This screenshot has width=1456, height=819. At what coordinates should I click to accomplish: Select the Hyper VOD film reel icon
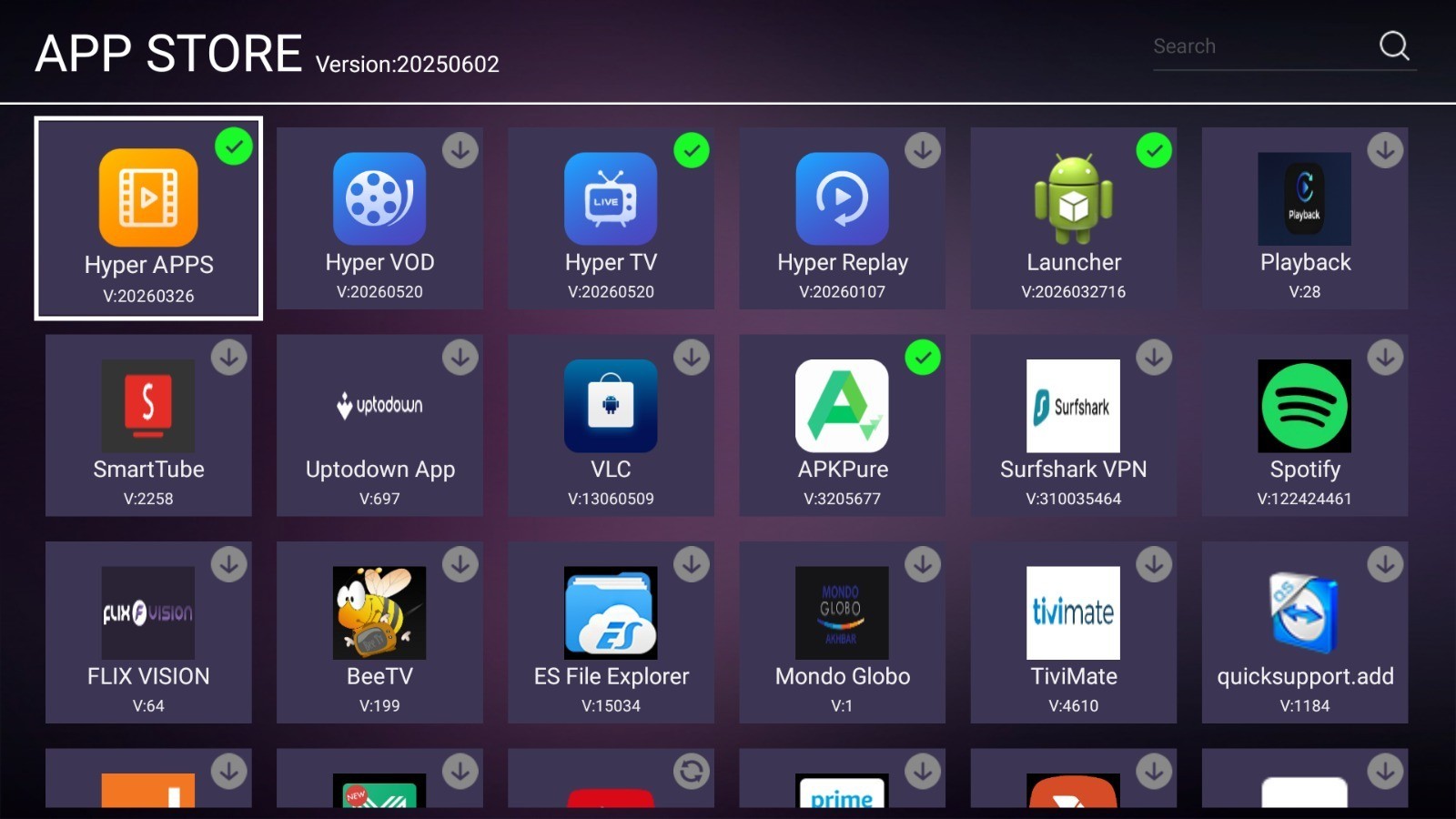379,198
